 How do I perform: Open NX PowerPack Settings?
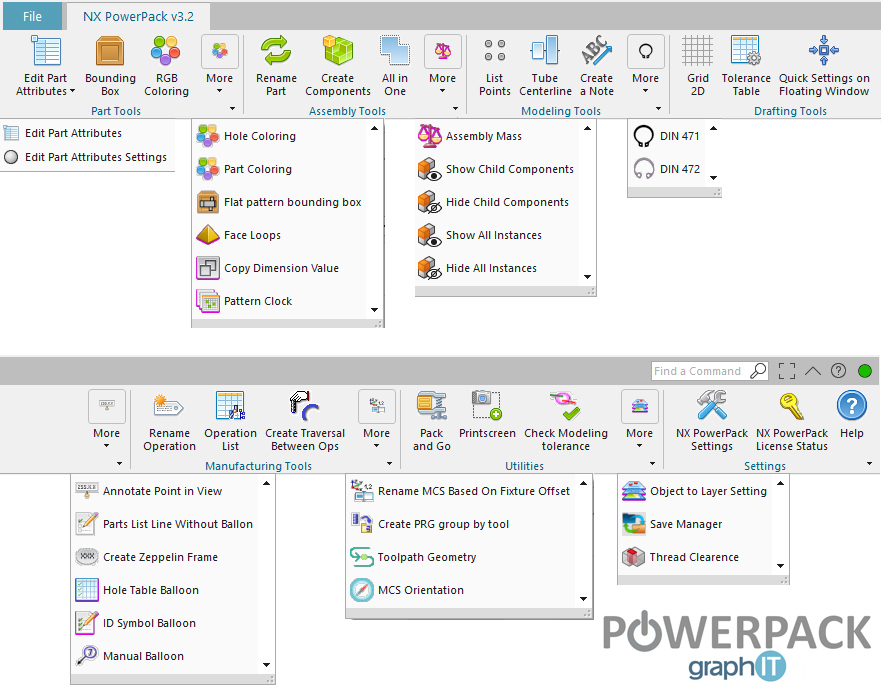(x=712, y=421)
